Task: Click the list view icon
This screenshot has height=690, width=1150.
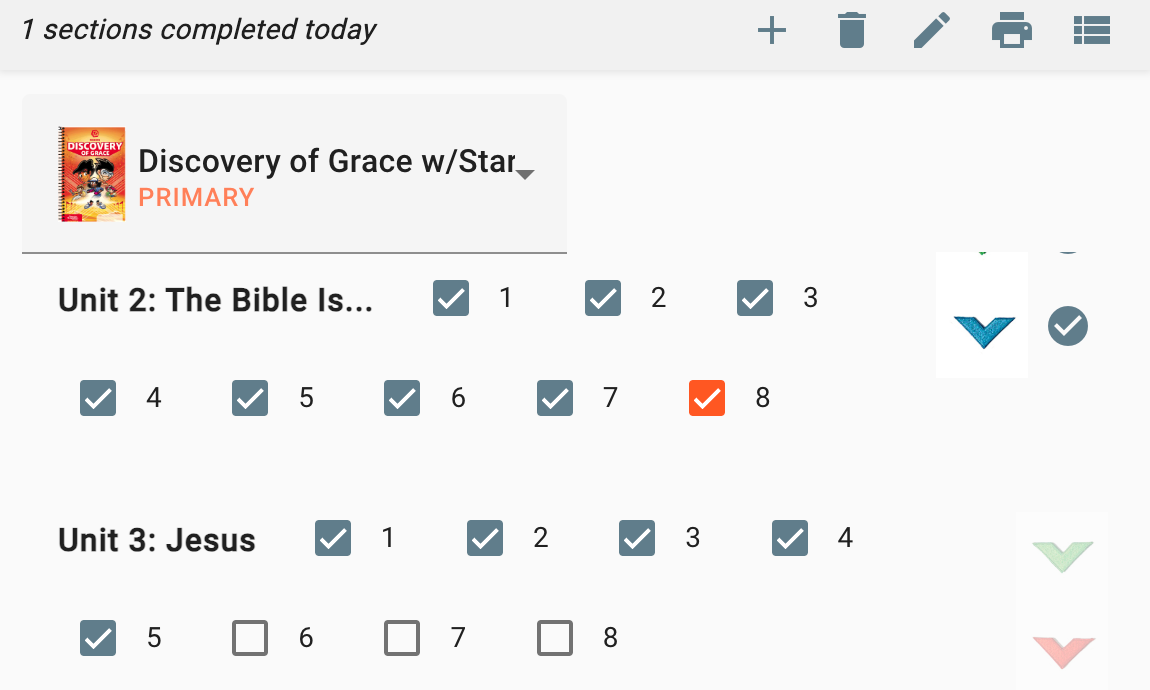Action: [x=1092, y=31]
